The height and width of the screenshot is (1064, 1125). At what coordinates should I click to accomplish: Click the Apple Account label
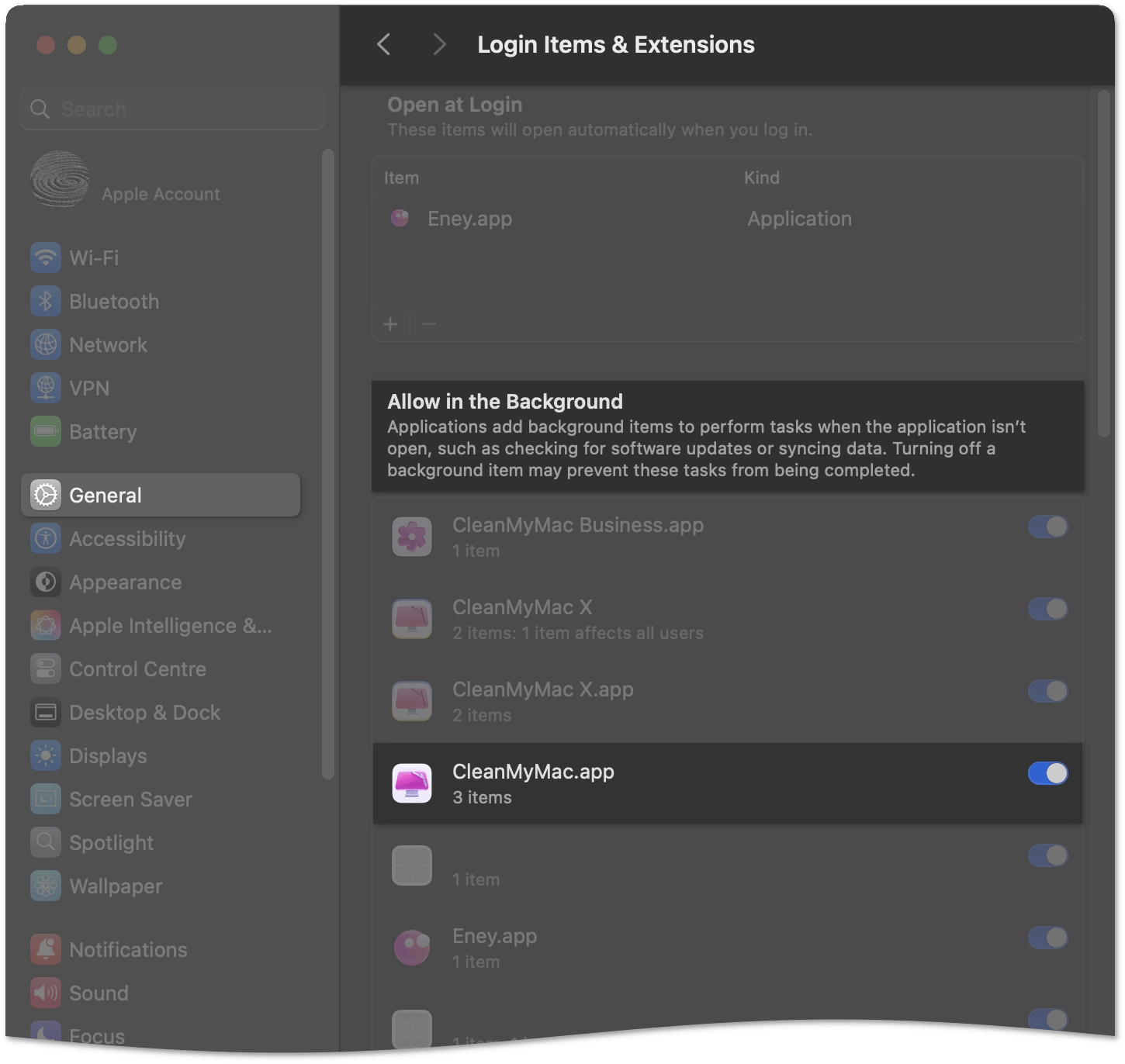tap(161, 194)
